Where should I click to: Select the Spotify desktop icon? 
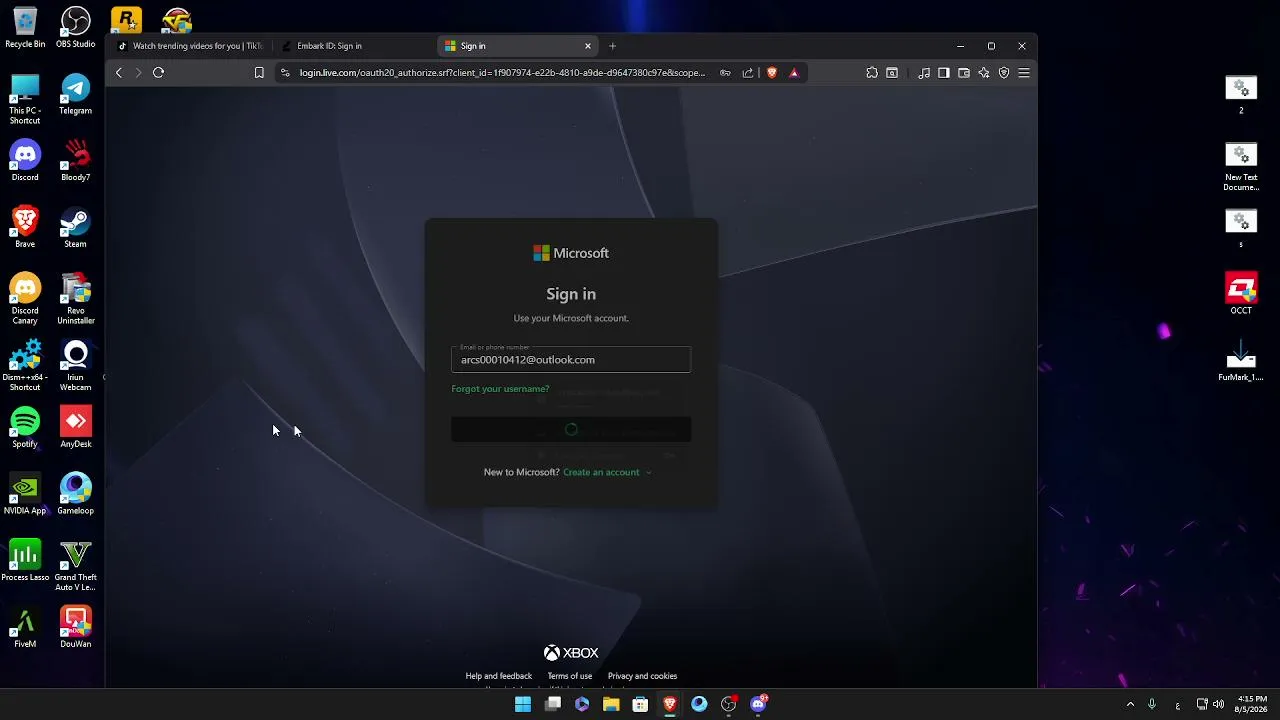point(25,428)
